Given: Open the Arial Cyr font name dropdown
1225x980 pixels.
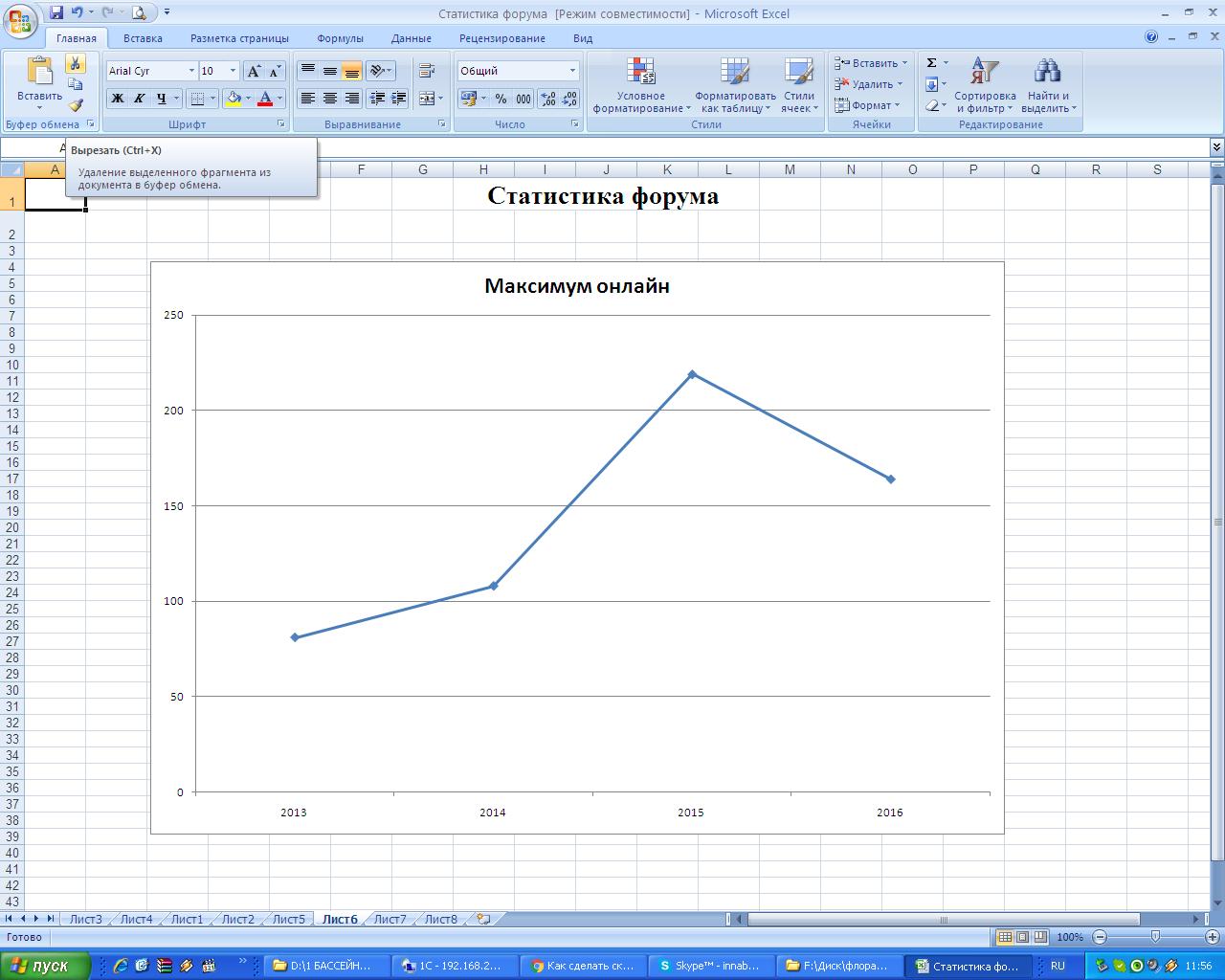Looking at the screenshot, I should [191, 71].
